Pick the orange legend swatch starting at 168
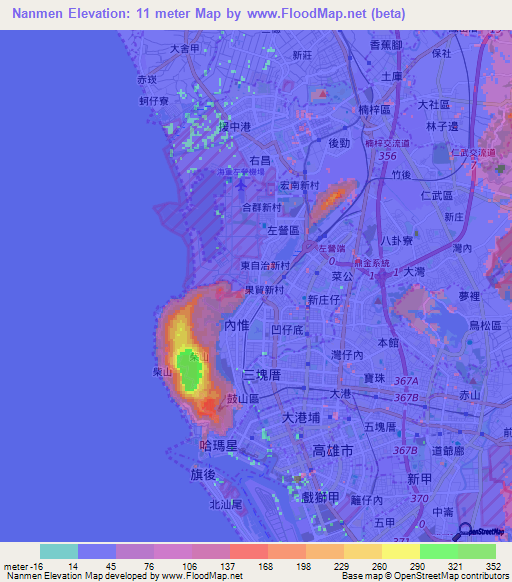512x582 pixels. (287, 551)
